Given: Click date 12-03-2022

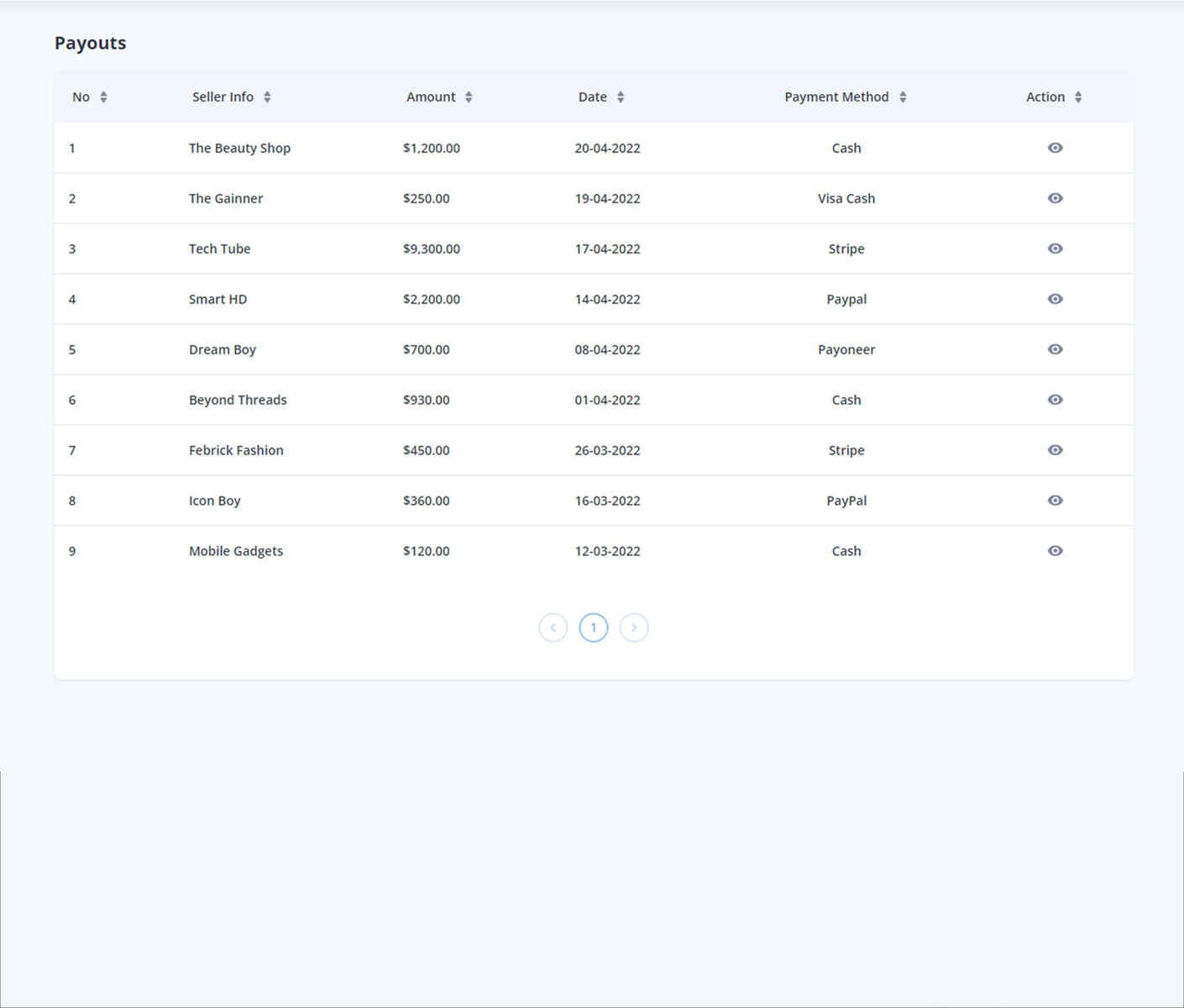Looking at the screenshot, I should (607, 551).
